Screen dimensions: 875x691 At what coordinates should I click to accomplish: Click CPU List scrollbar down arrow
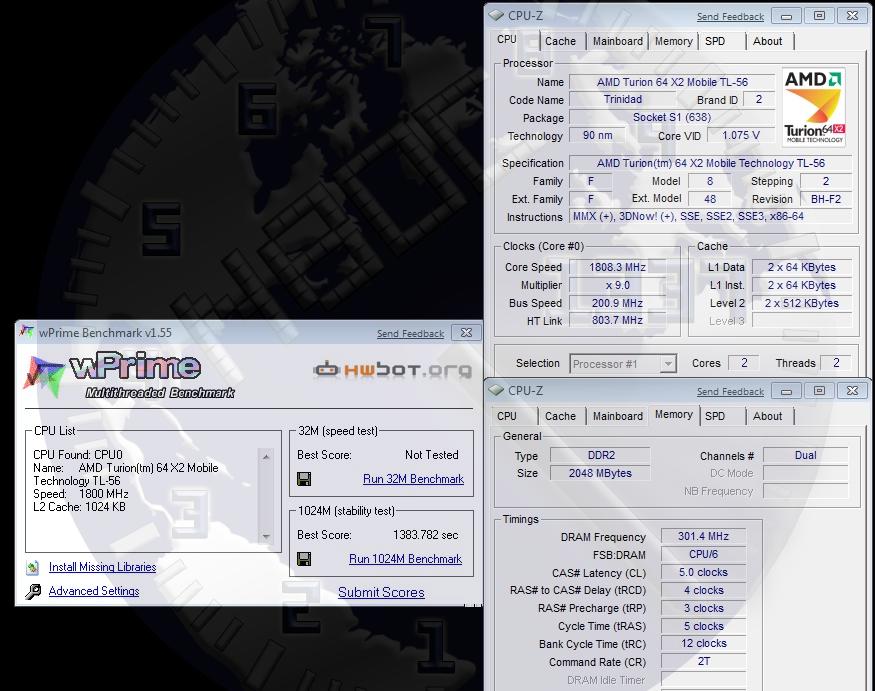(x=266, y=536)
